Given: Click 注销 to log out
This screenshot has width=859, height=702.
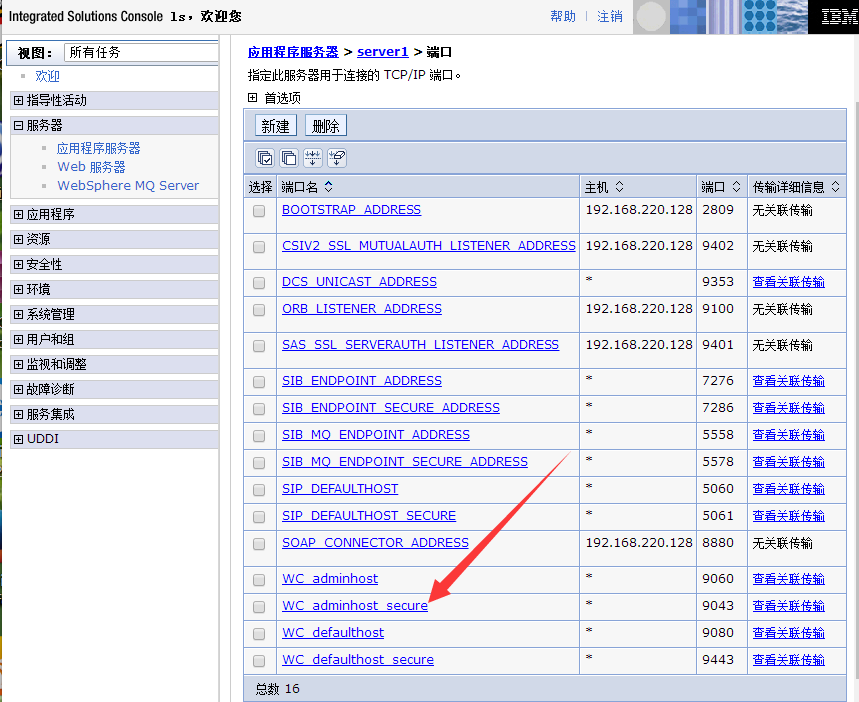Looking at the screenshot, I should pyautogui.click(x=610, y=16).
